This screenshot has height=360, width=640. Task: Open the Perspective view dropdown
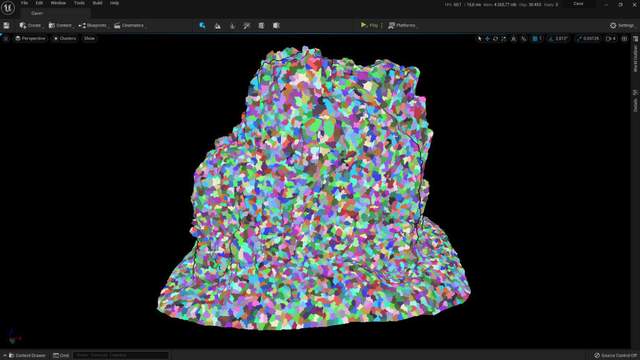30,38
